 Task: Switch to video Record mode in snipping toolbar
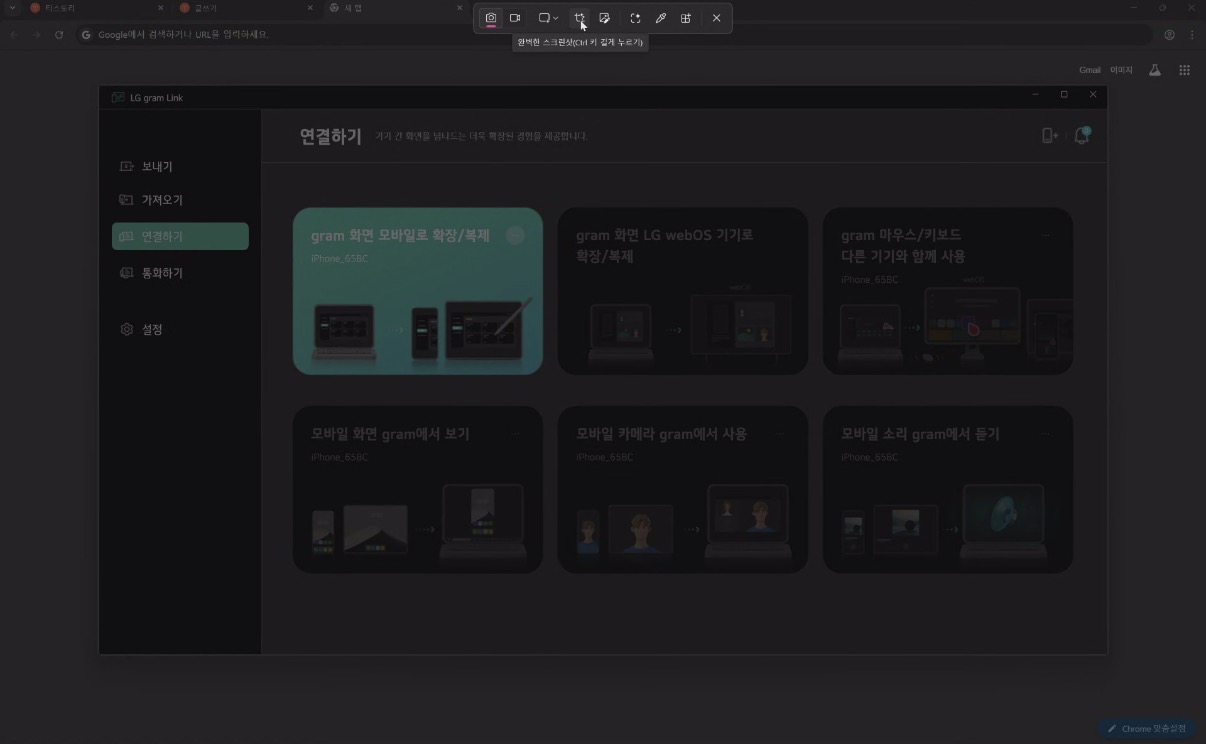(x=515, y=18)
